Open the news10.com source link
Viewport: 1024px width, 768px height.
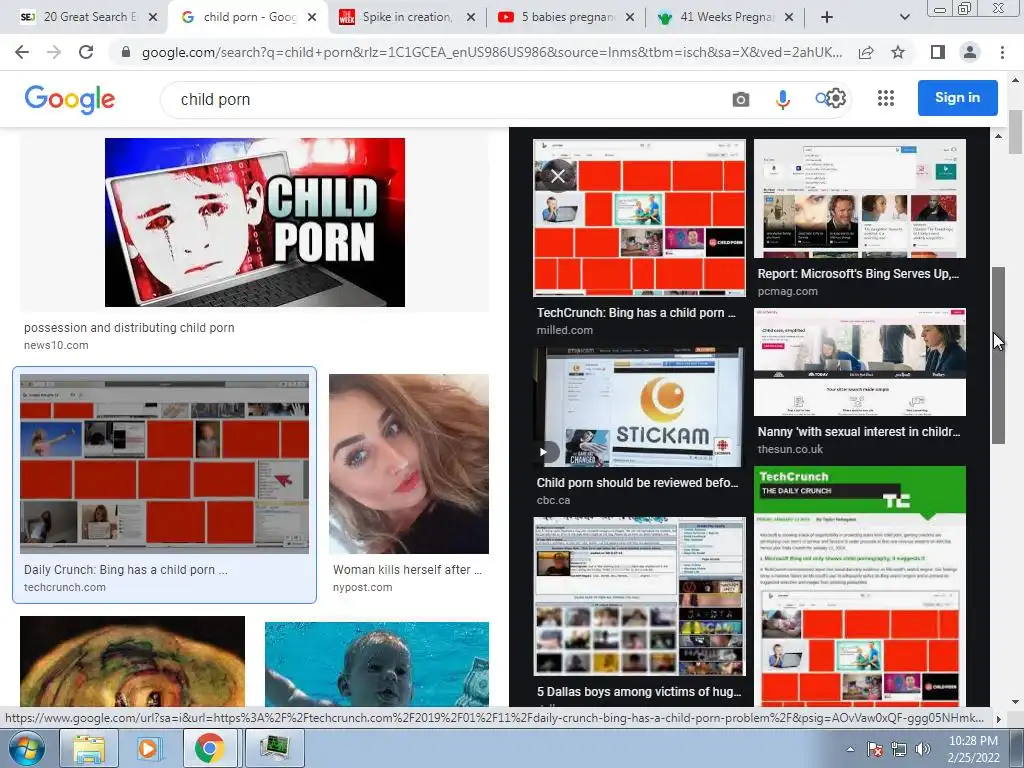click(x=56, y=345)
